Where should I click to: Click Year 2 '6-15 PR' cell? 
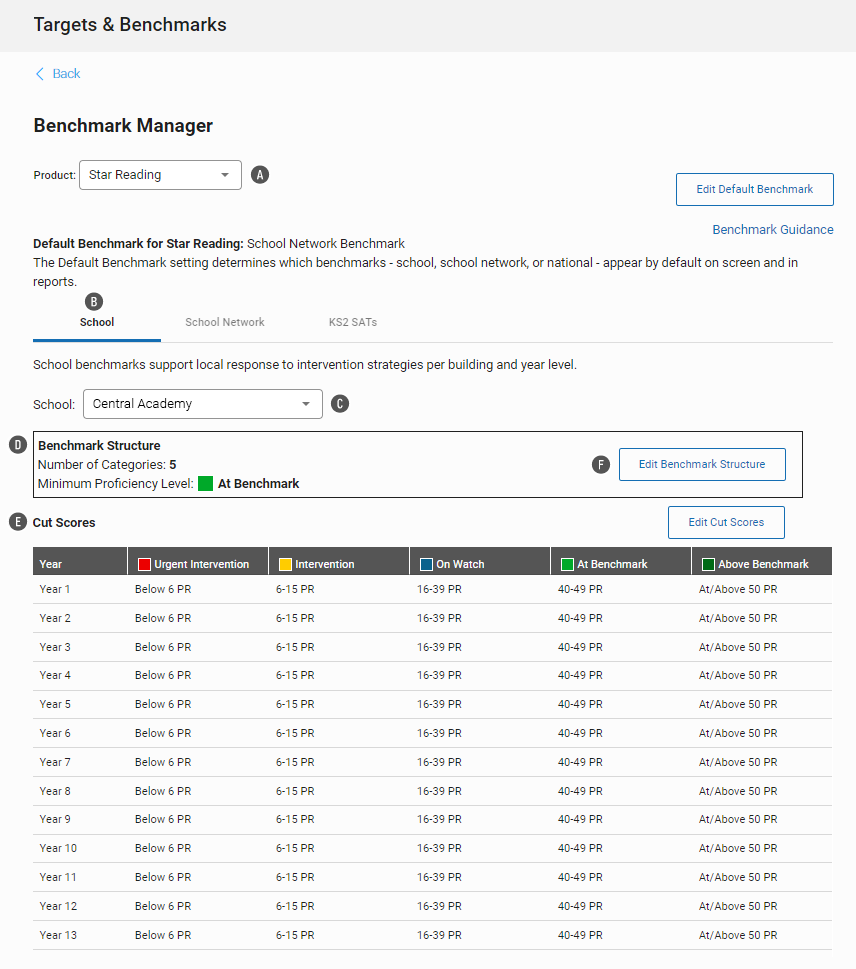pos(295,618)
